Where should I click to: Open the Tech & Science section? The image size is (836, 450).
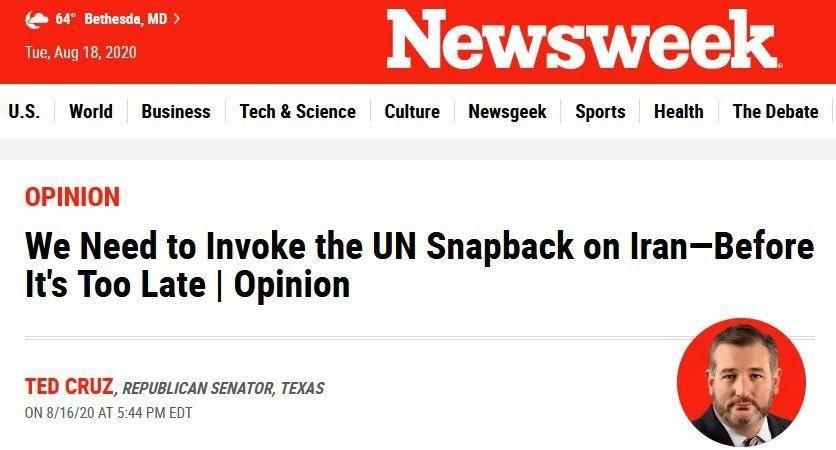(x=298, y=112)
